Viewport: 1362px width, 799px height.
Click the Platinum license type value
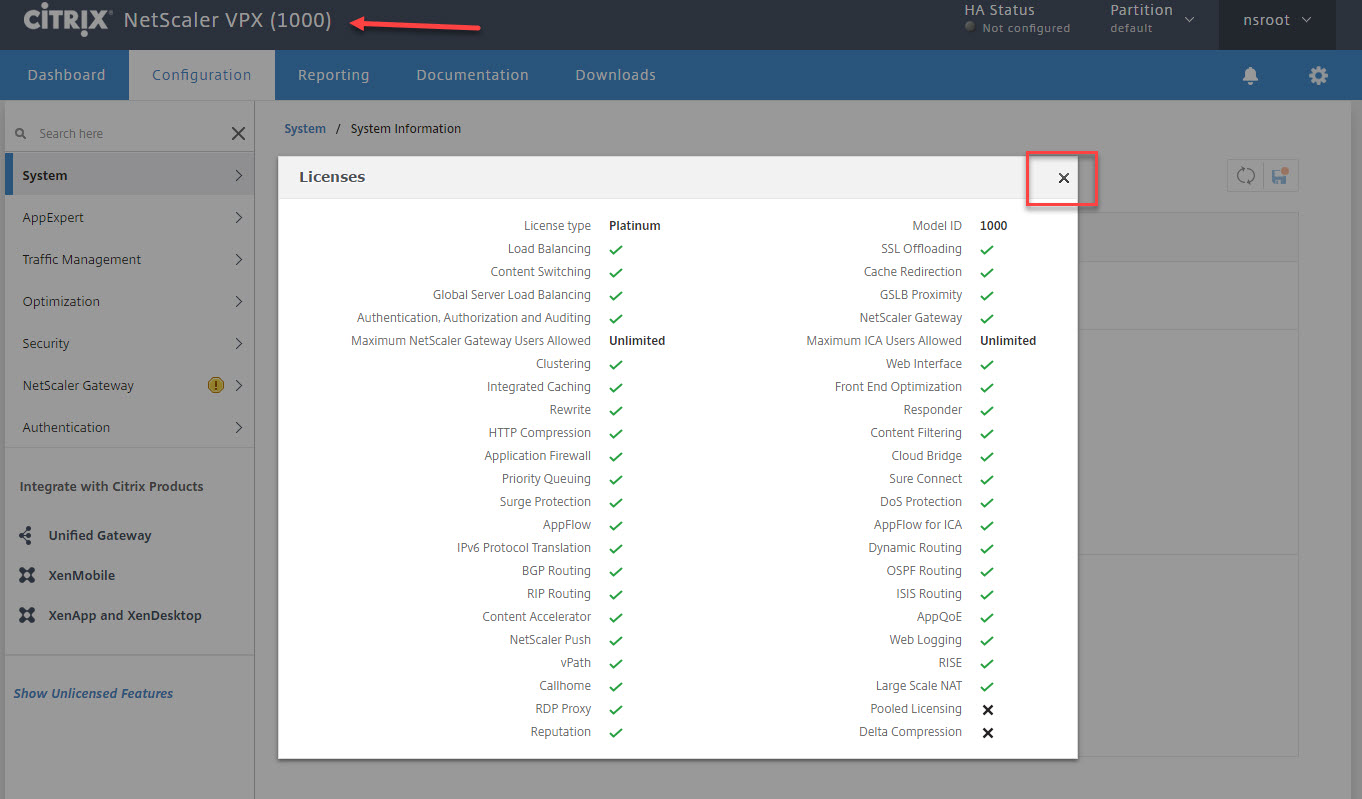click(x=635, y=226)
